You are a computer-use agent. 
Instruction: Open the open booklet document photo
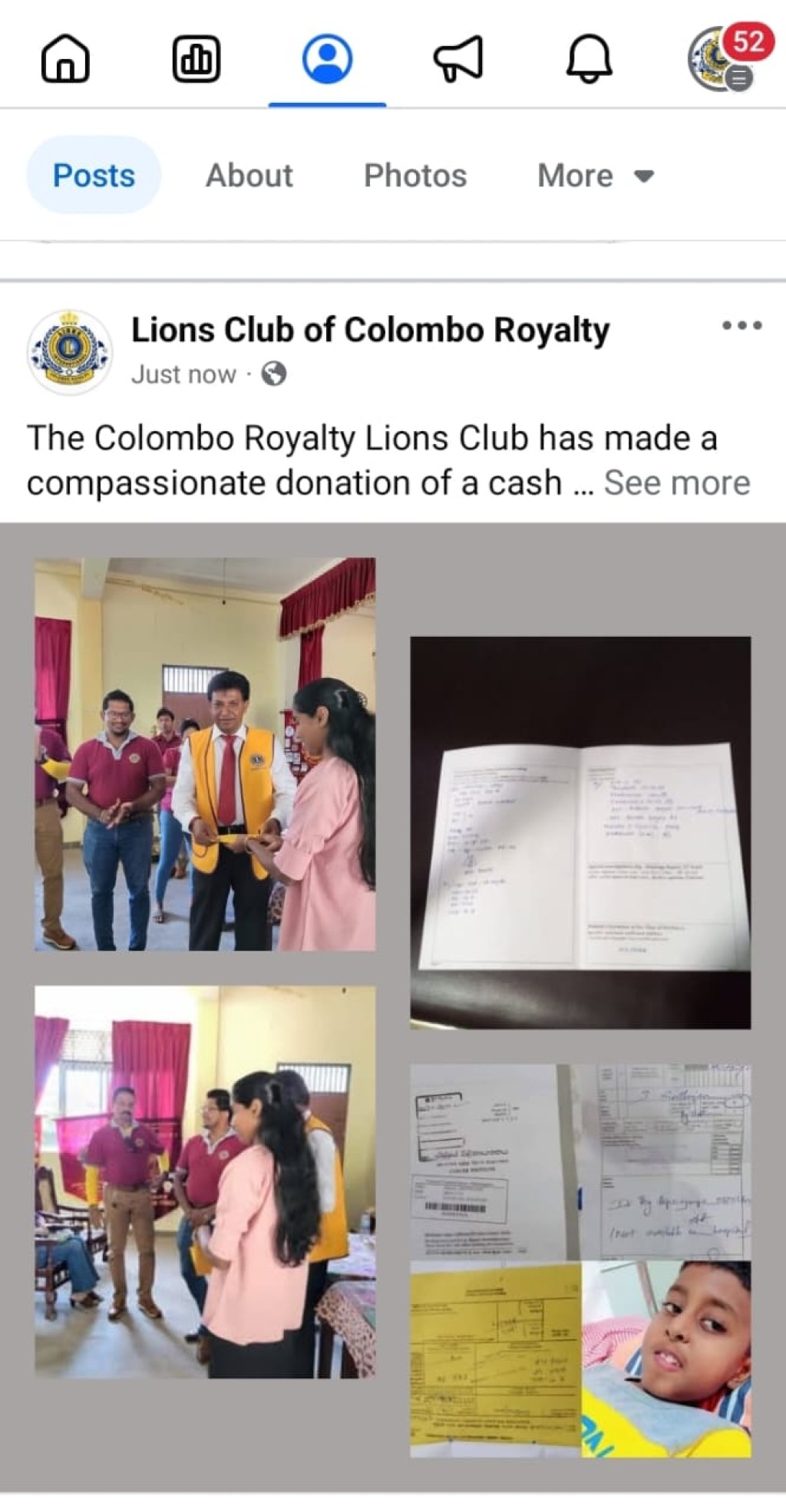click(x=580, y=832)
